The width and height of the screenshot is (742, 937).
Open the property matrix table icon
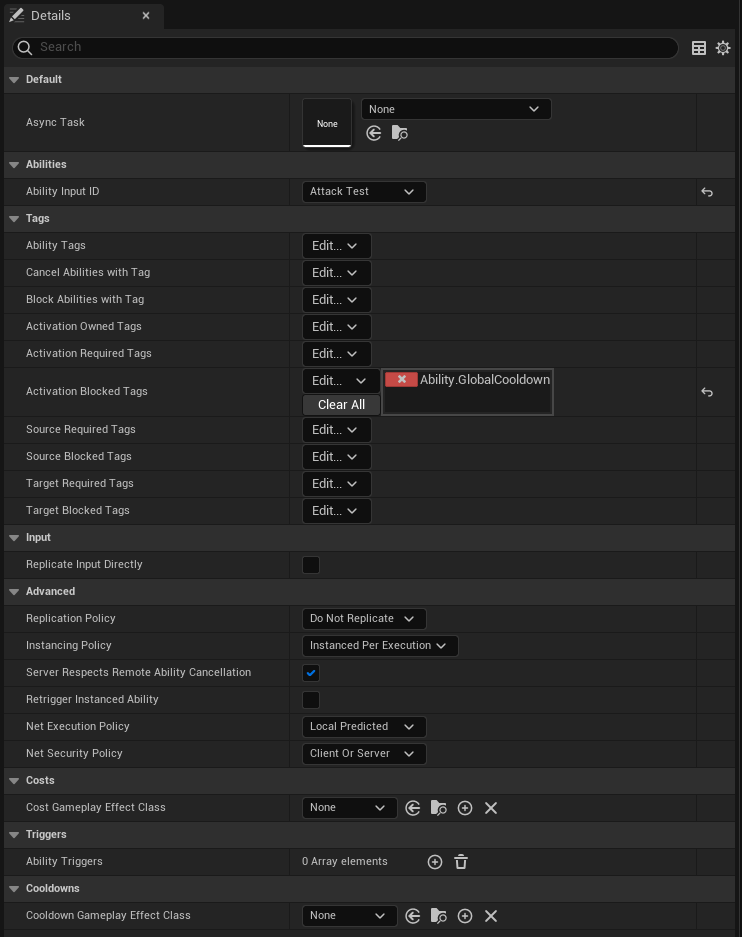click(x=699, y=48)
